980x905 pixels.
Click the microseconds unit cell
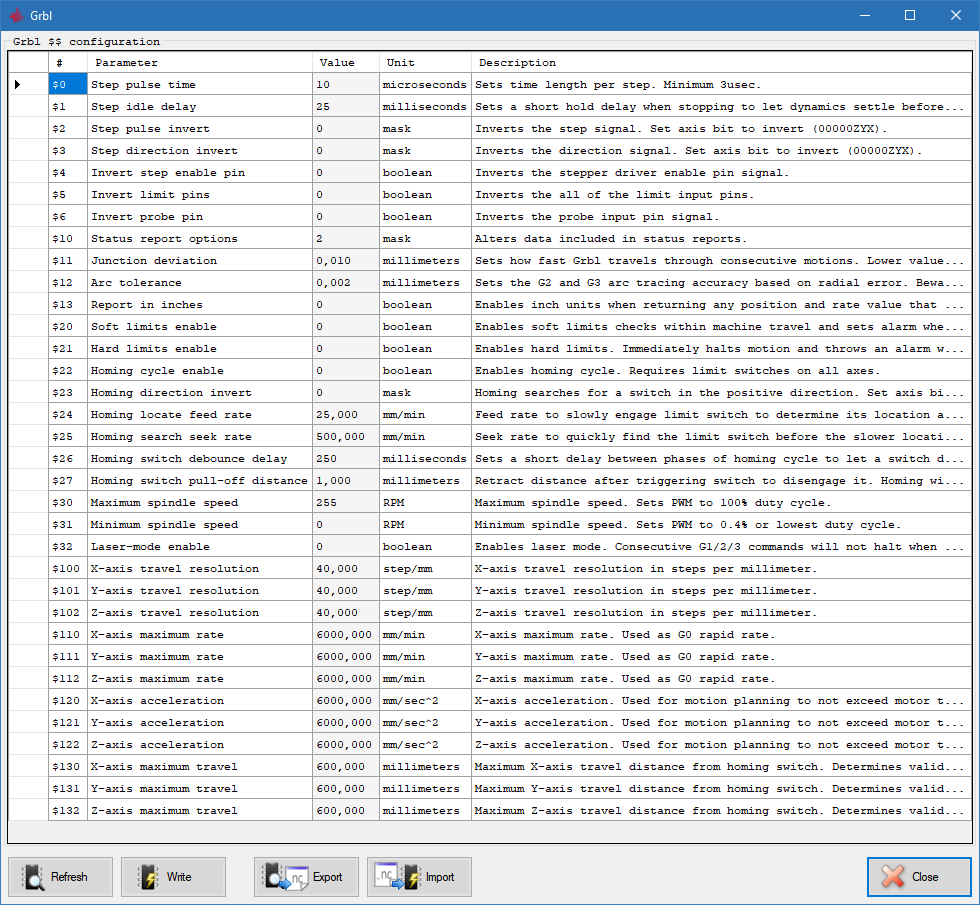click(425, 84)
